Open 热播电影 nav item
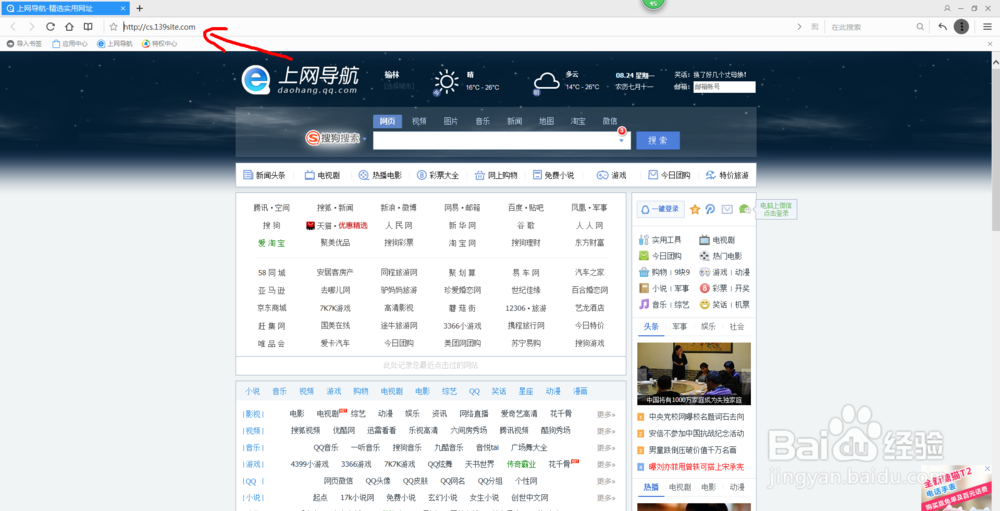 380,175
